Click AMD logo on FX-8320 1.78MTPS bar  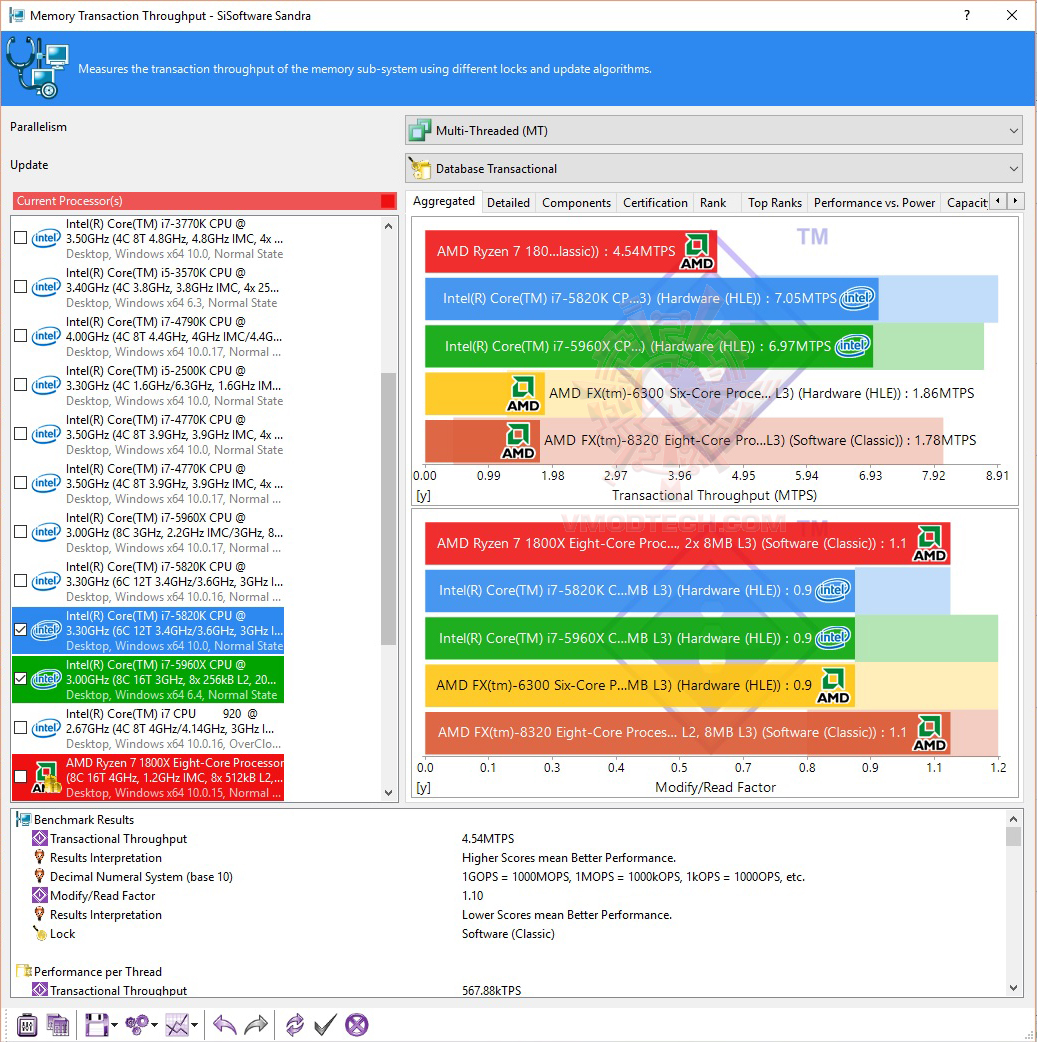518,441
